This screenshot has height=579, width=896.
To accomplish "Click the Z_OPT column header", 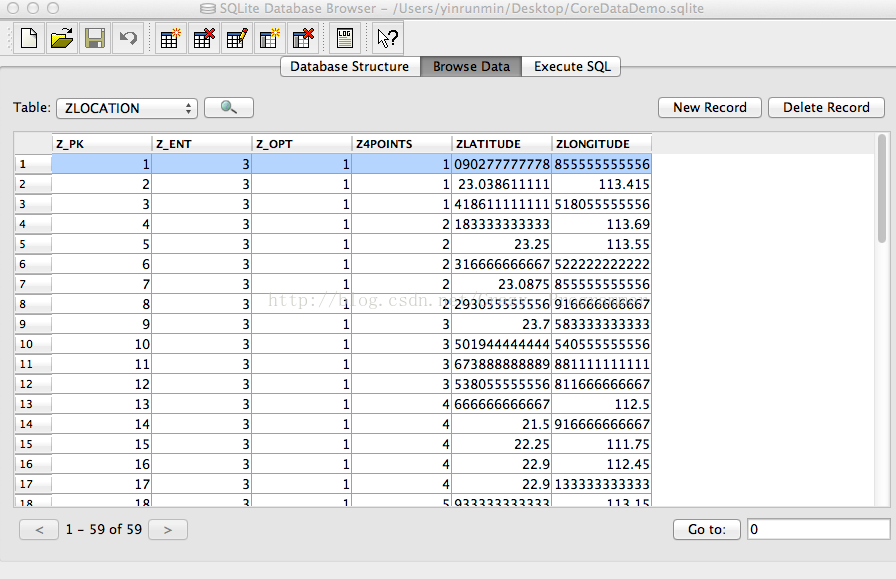I will (x=302, y=144).
